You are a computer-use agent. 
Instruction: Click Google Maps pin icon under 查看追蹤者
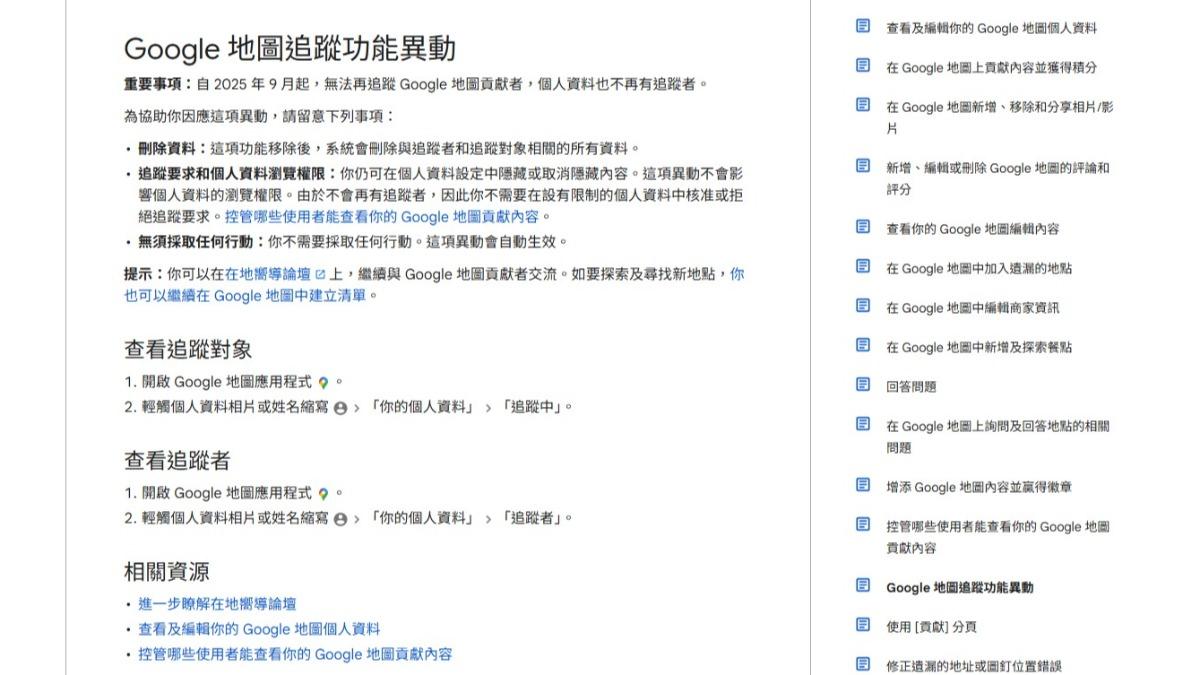(323, 494)
